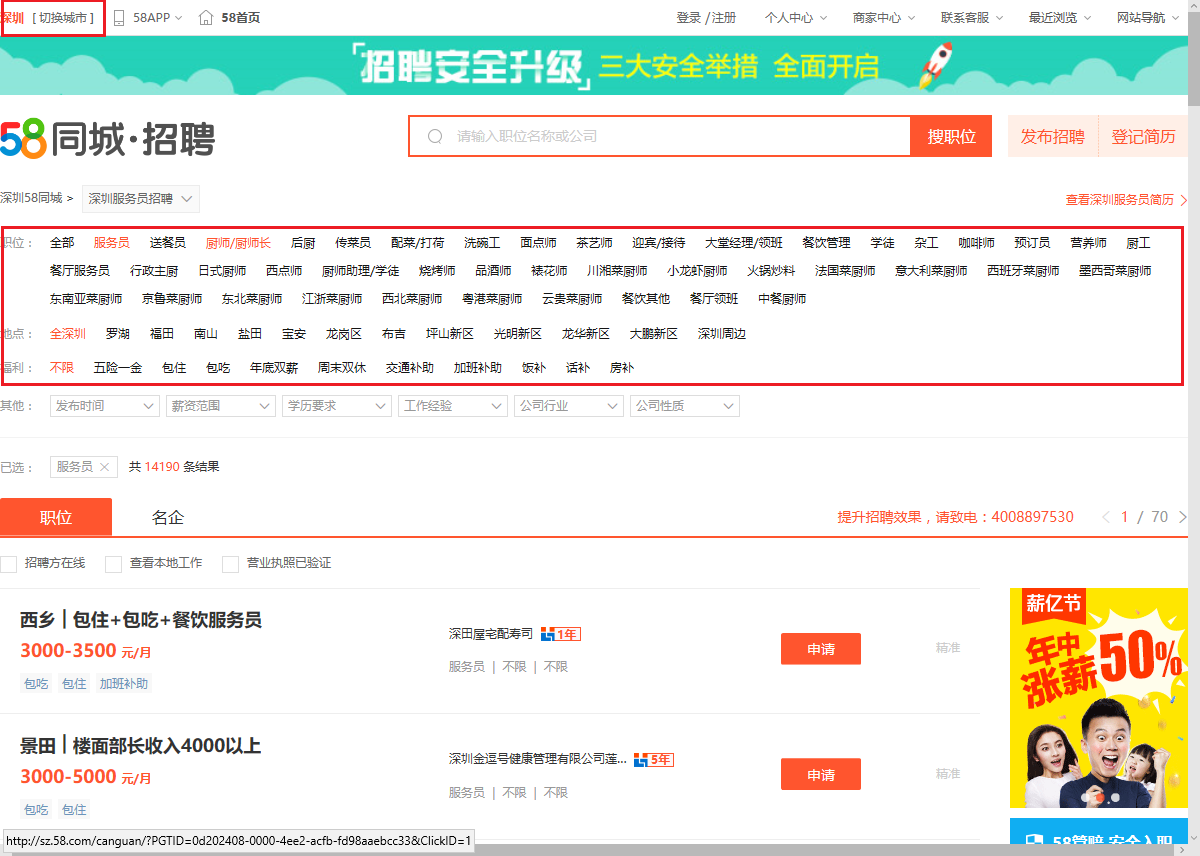Select the 咖啡师 position filter

click(976, 243)
